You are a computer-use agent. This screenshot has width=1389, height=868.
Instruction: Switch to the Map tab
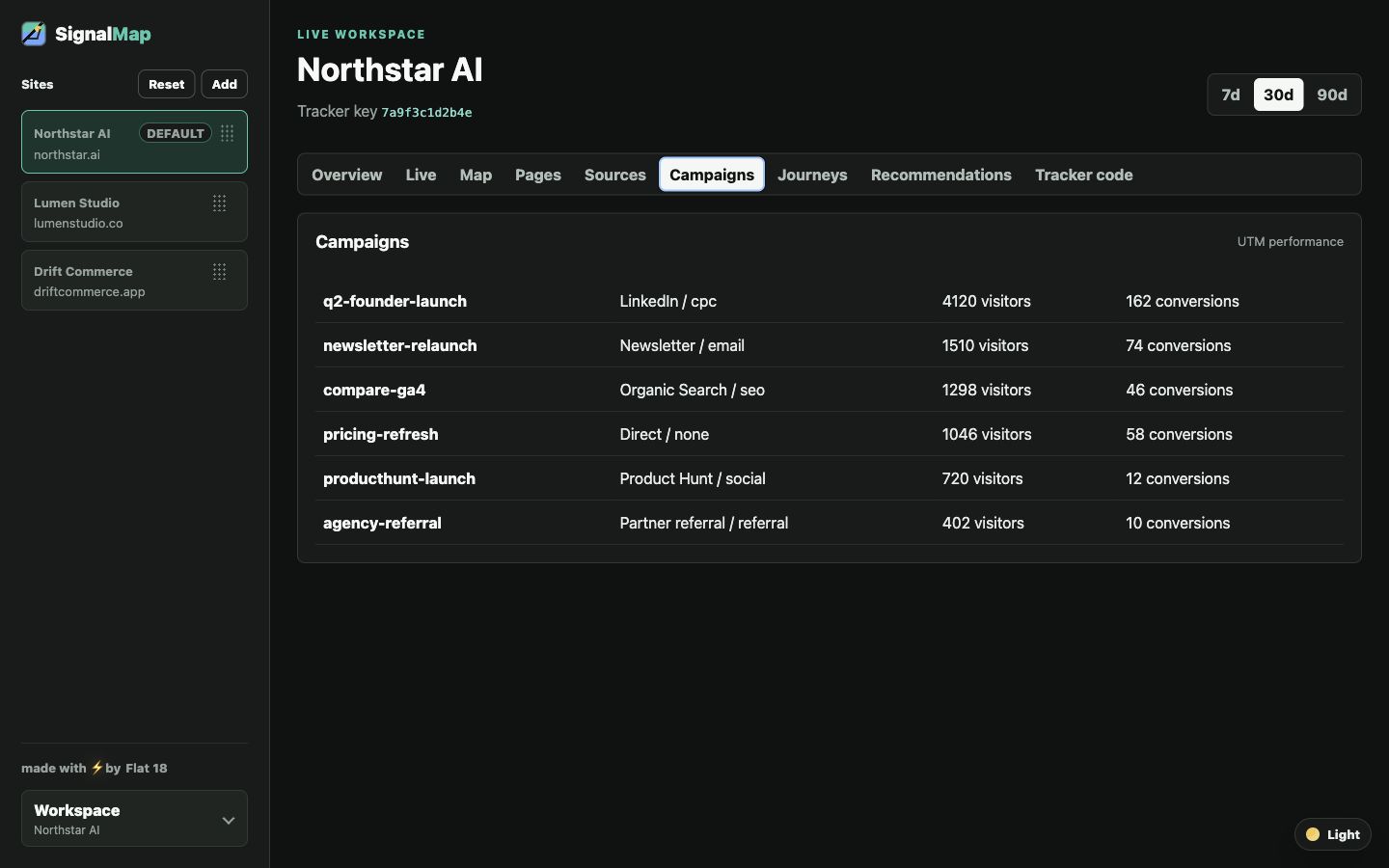click(x=476, y=175)
